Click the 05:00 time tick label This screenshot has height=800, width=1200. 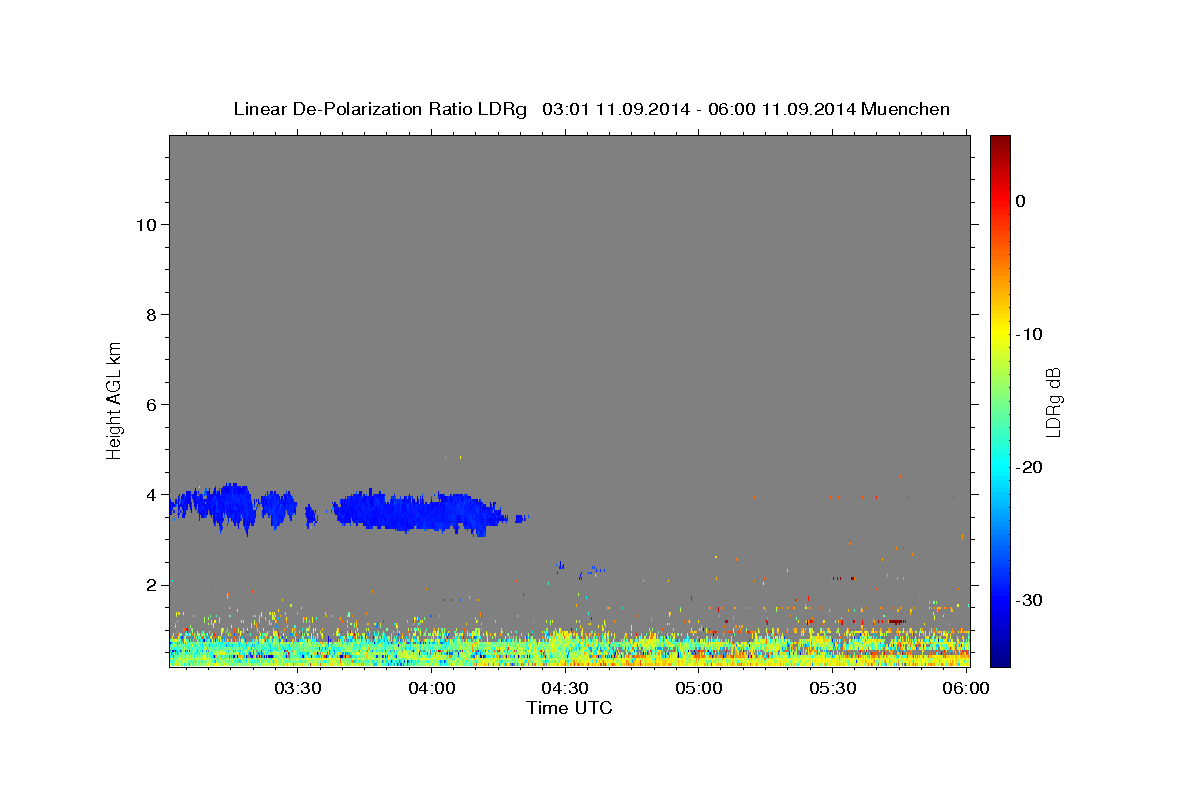699,688
